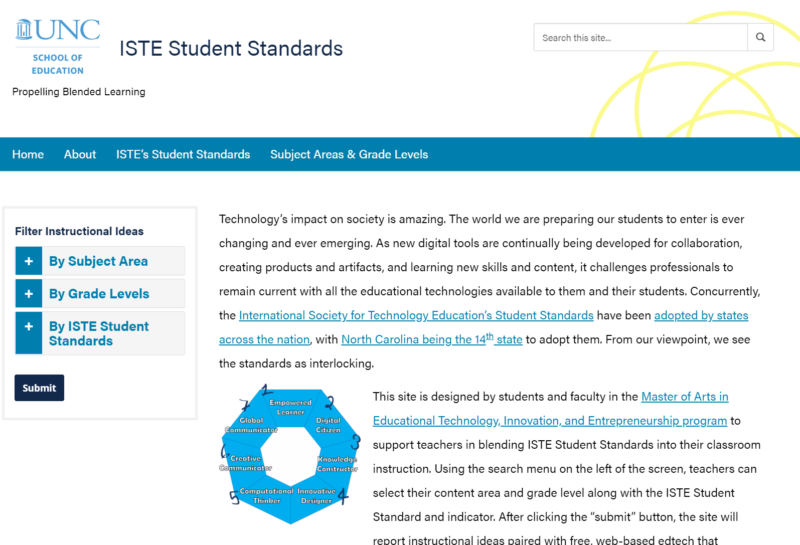Open the Master of Arts in link
Viewport: 800px width, 545px height.
tap(685, 397)
